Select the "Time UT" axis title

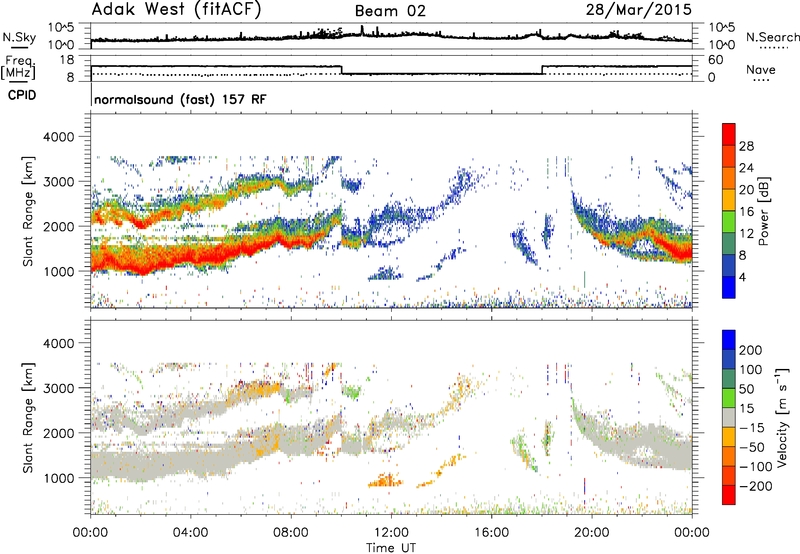click(x=391, y=548)
